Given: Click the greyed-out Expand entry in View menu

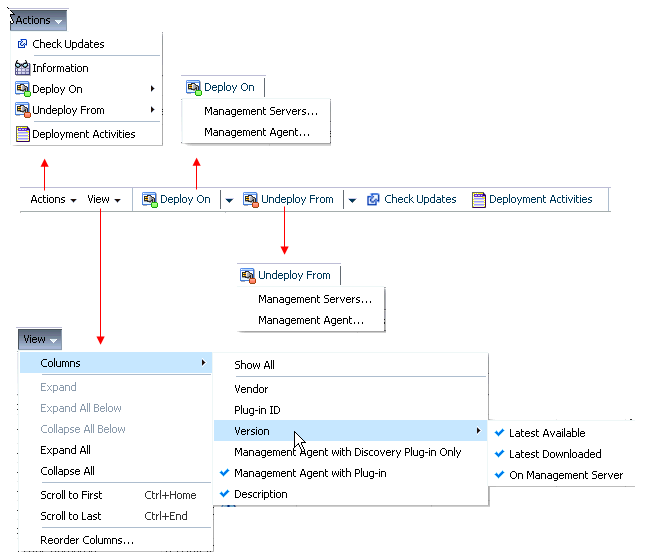Looking at the screenshot, I should tap(58, 387).
